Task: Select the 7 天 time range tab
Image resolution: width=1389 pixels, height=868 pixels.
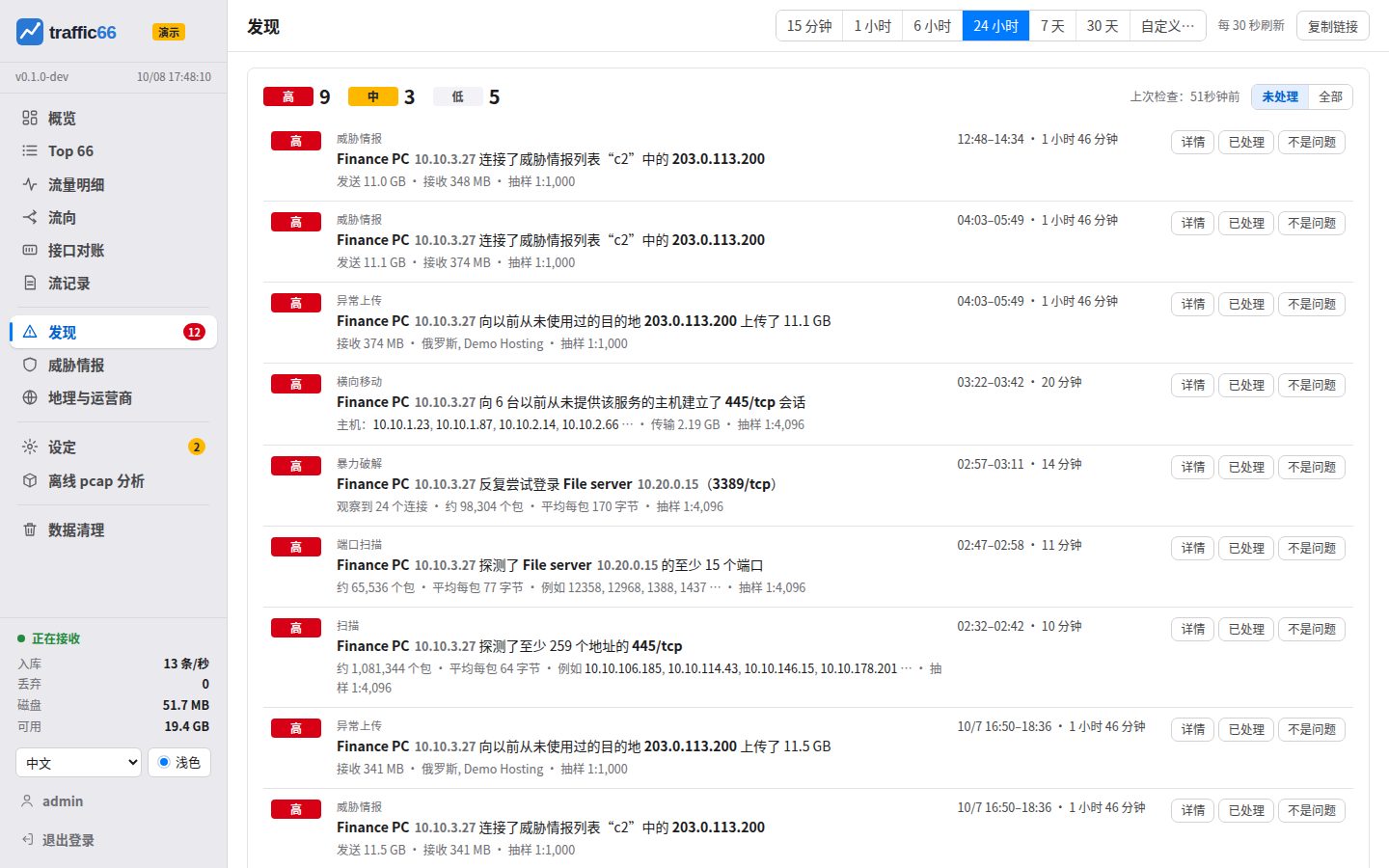Action: tap(1052, 26)
